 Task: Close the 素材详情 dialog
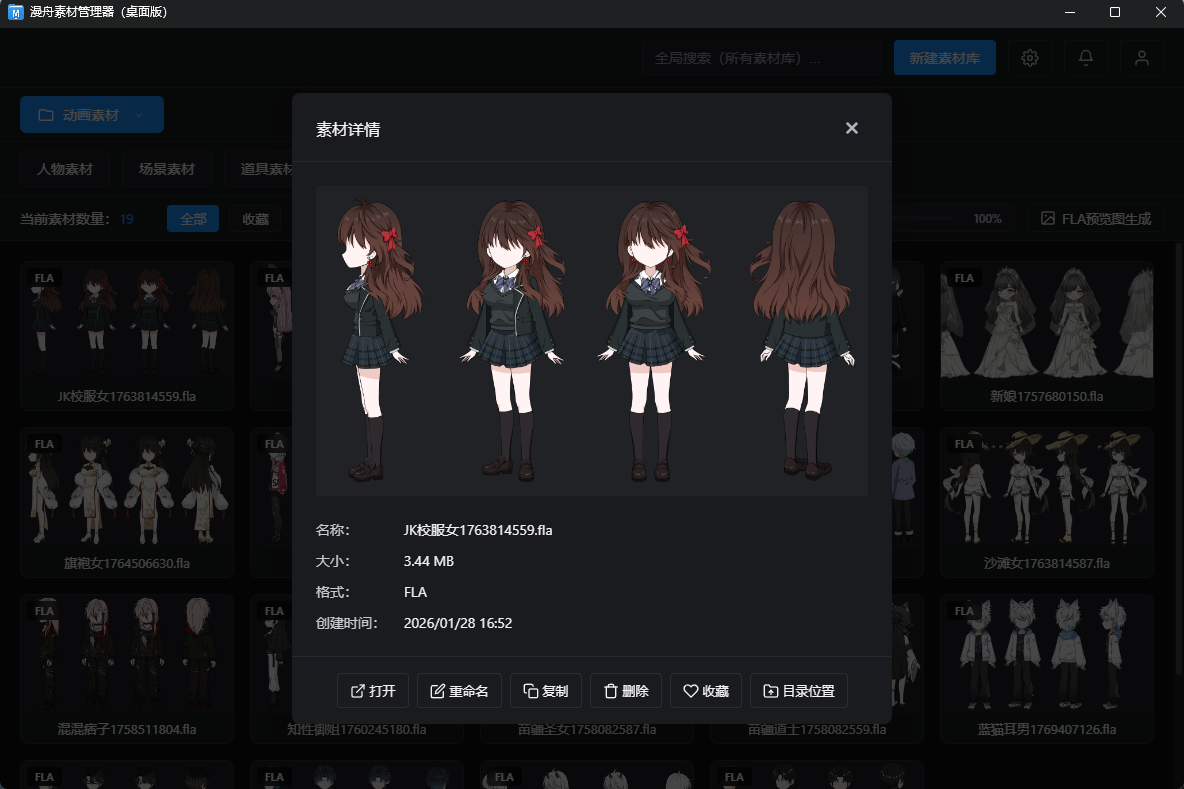point(851,128)
